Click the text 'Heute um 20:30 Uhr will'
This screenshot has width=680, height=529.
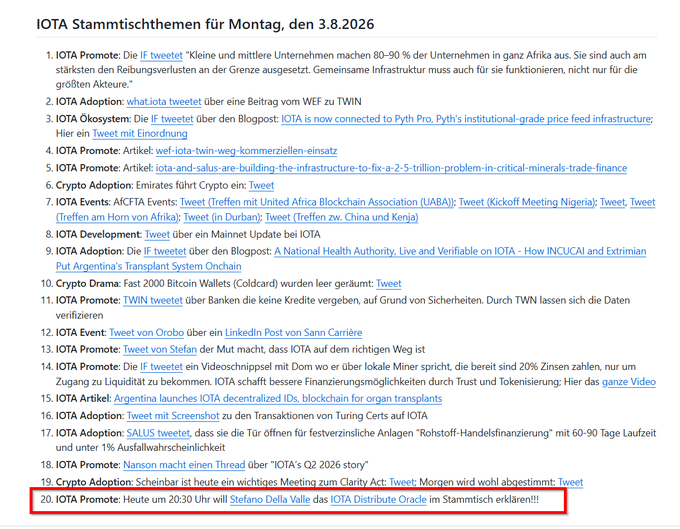click(x=175, y=500)
